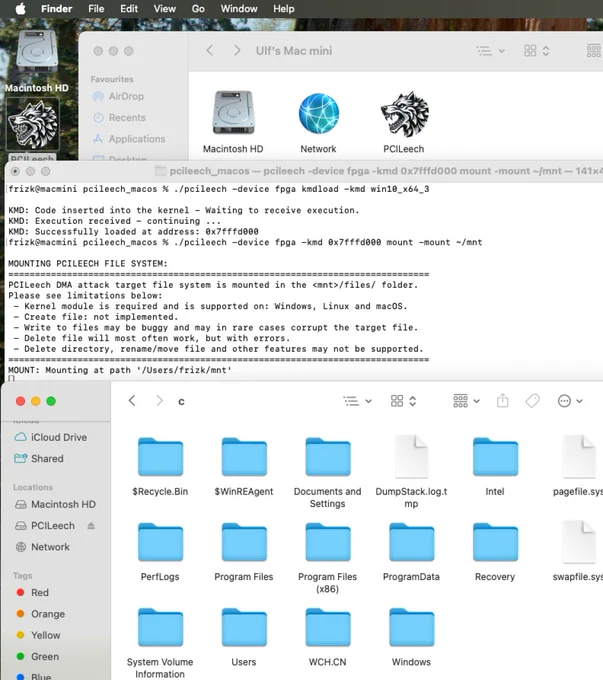Image resolution: width=603 pixels, height=680 pixels.
Task: Open the Finder menu
Action: (x=56, y=9)
